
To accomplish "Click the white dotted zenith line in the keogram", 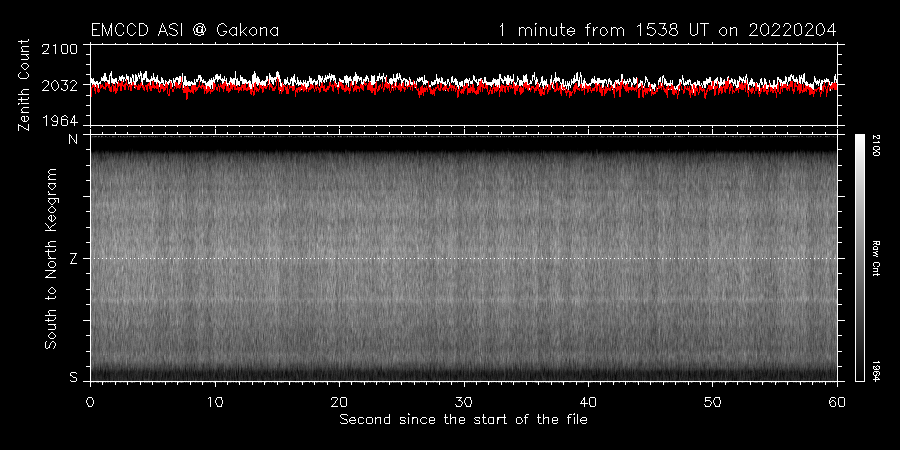I will pos(463,258).
